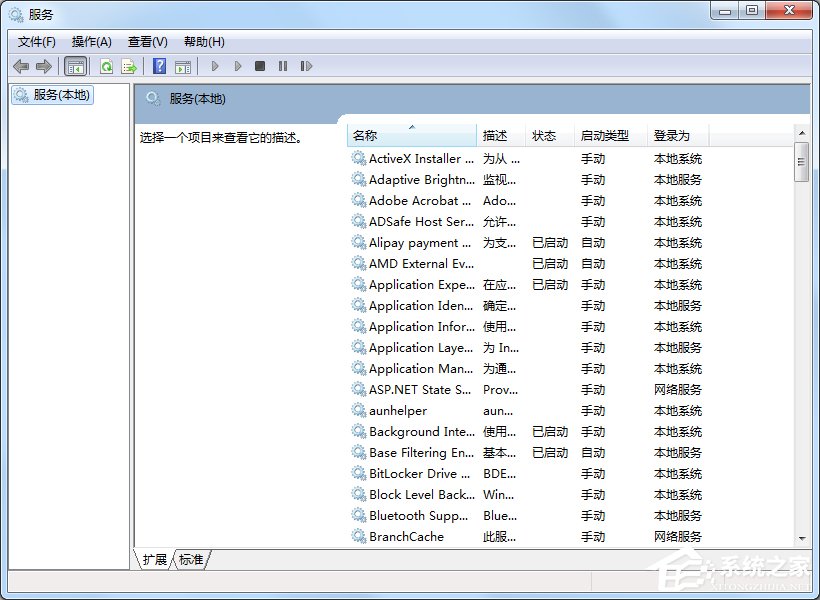
Task: Click the export list icon
Action: point(128,66)
